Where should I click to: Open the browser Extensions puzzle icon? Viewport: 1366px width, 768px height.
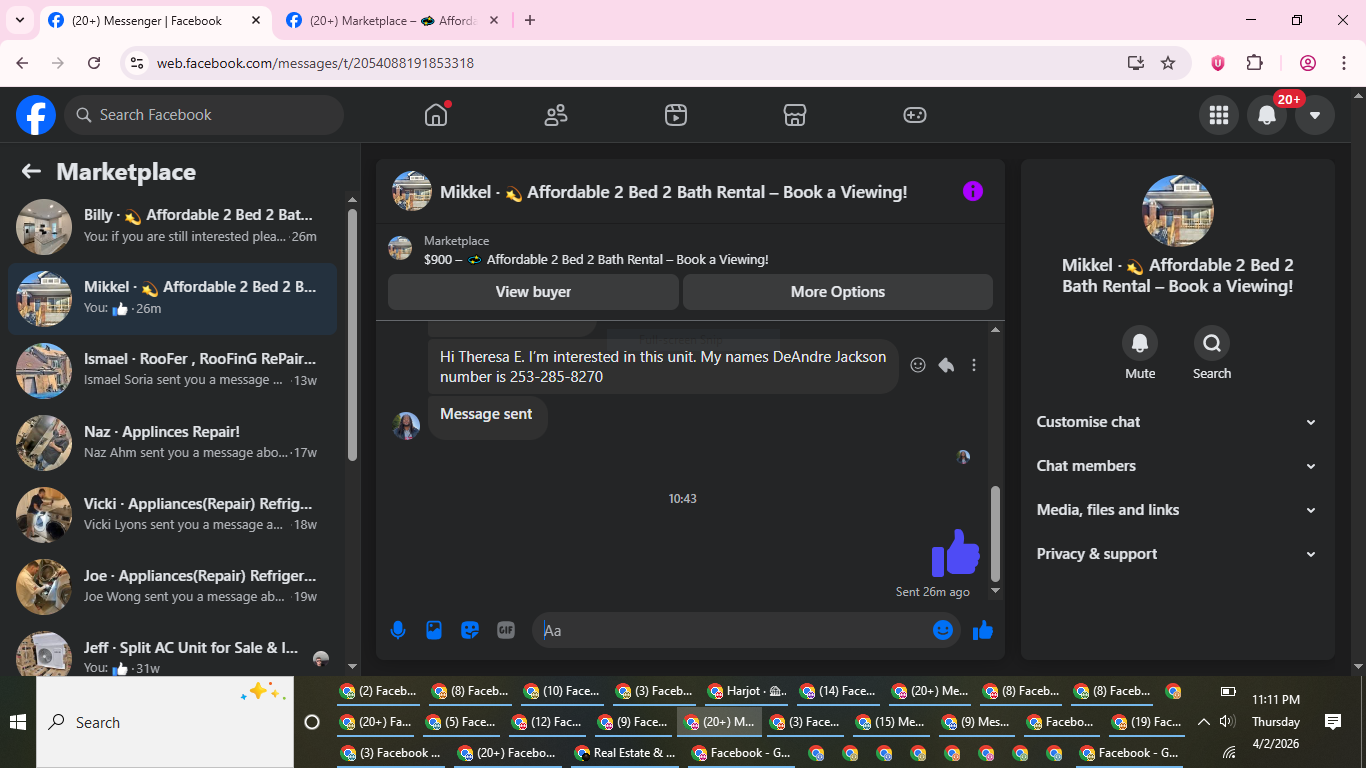(x=1254, y=63)
